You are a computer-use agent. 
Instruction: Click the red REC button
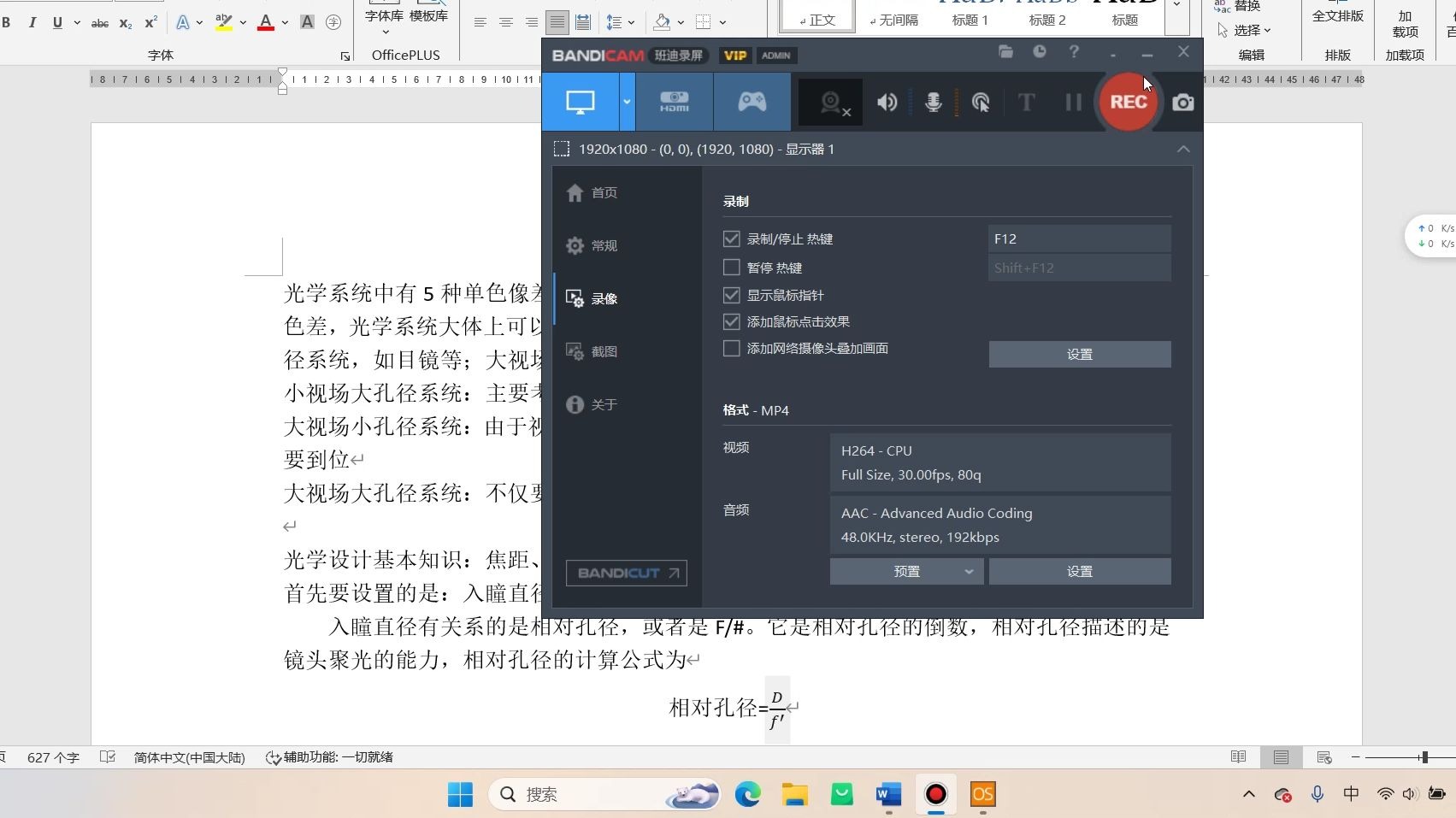coord(1129,102)
